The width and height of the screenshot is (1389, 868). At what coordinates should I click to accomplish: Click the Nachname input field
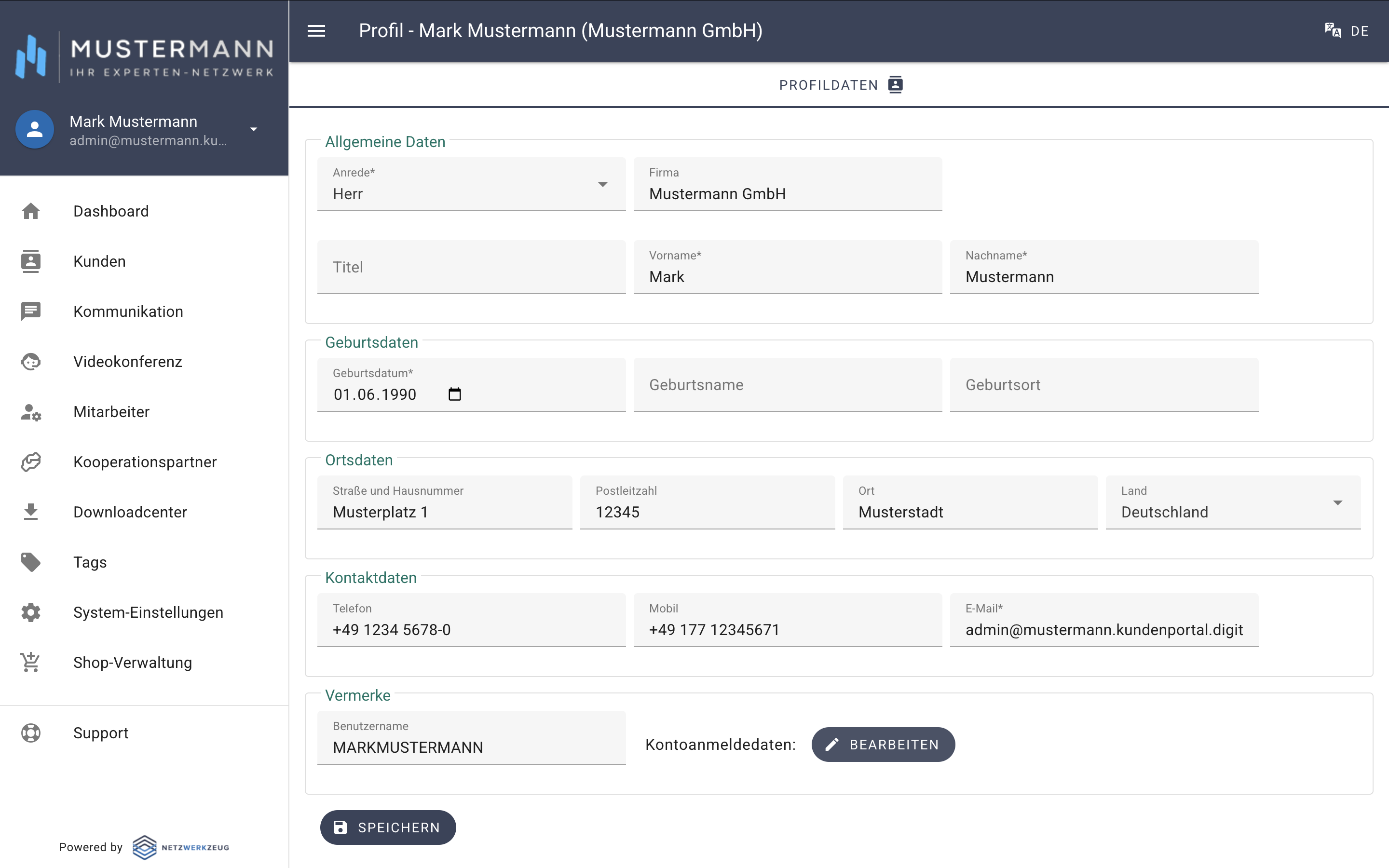pos(1104,267)
